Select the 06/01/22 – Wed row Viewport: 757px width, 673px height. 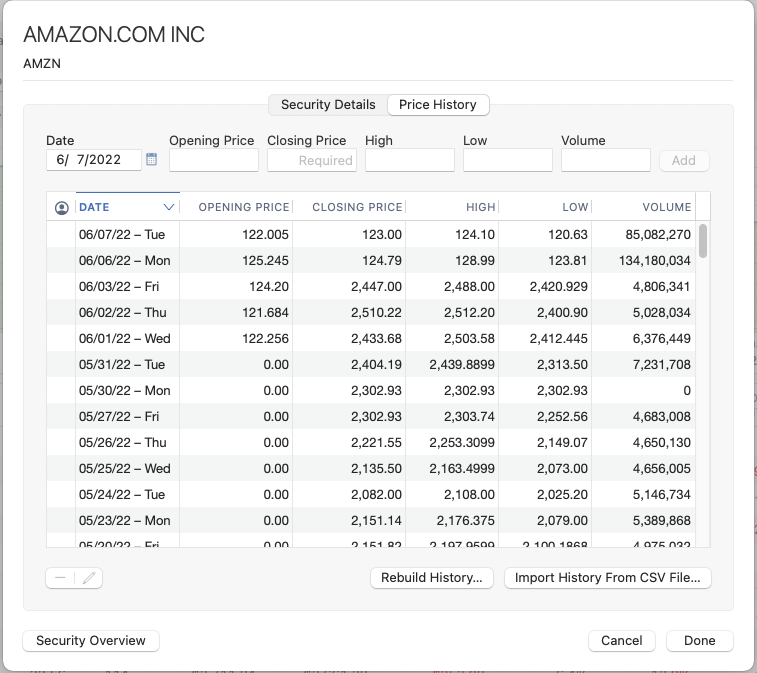pos(371,339)
